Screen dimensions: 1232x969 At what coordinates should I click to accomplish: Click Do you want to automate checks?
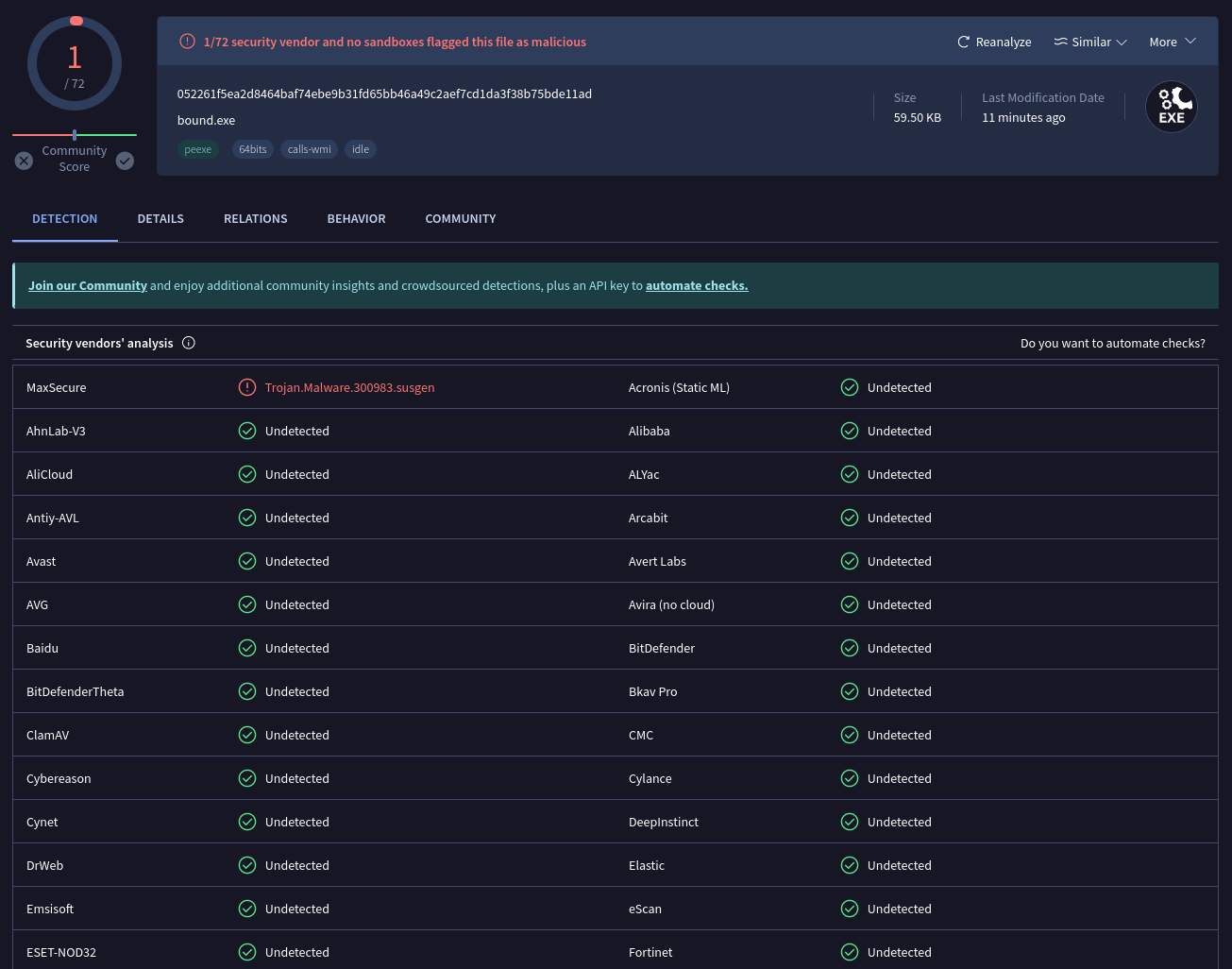(x=1113, y=343)
